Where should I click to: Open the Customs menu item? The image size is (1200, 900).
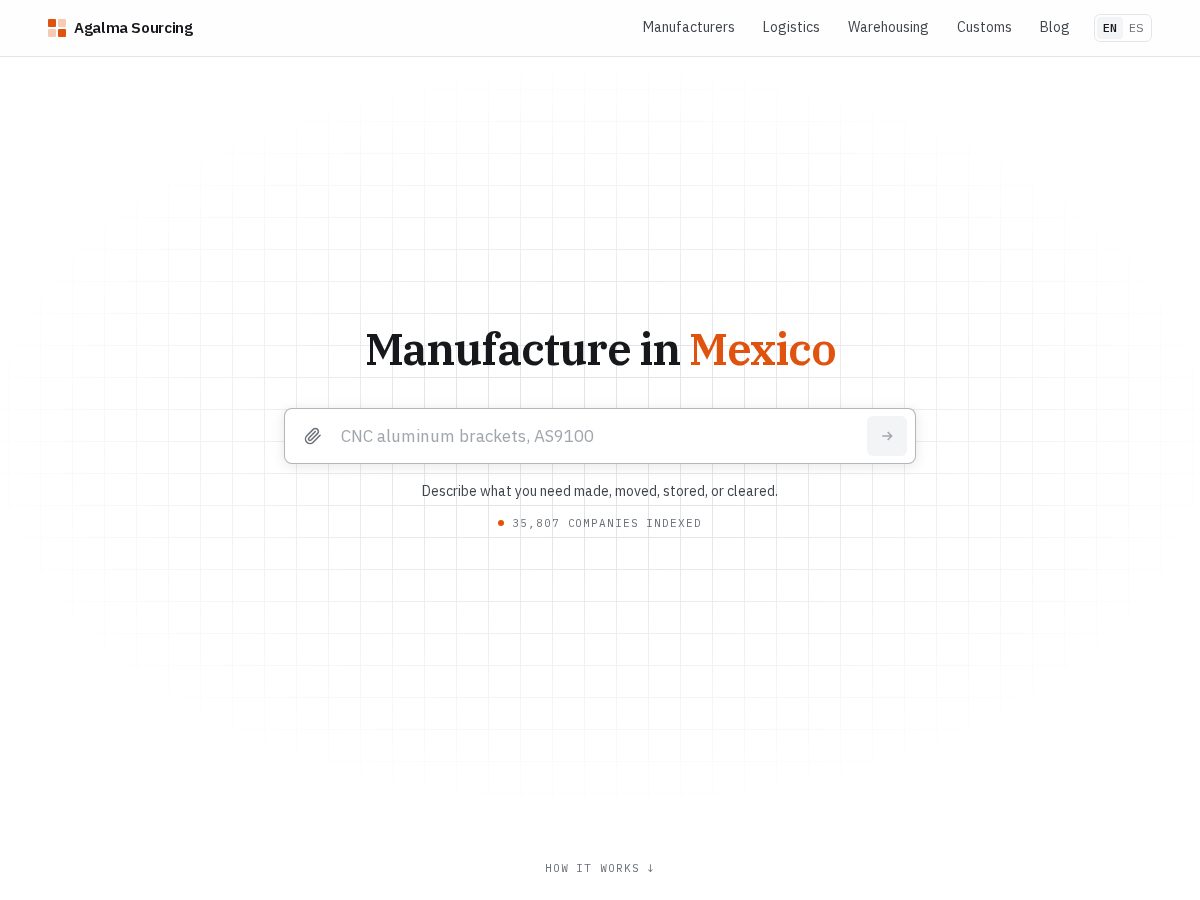click(x=984, y=27)
